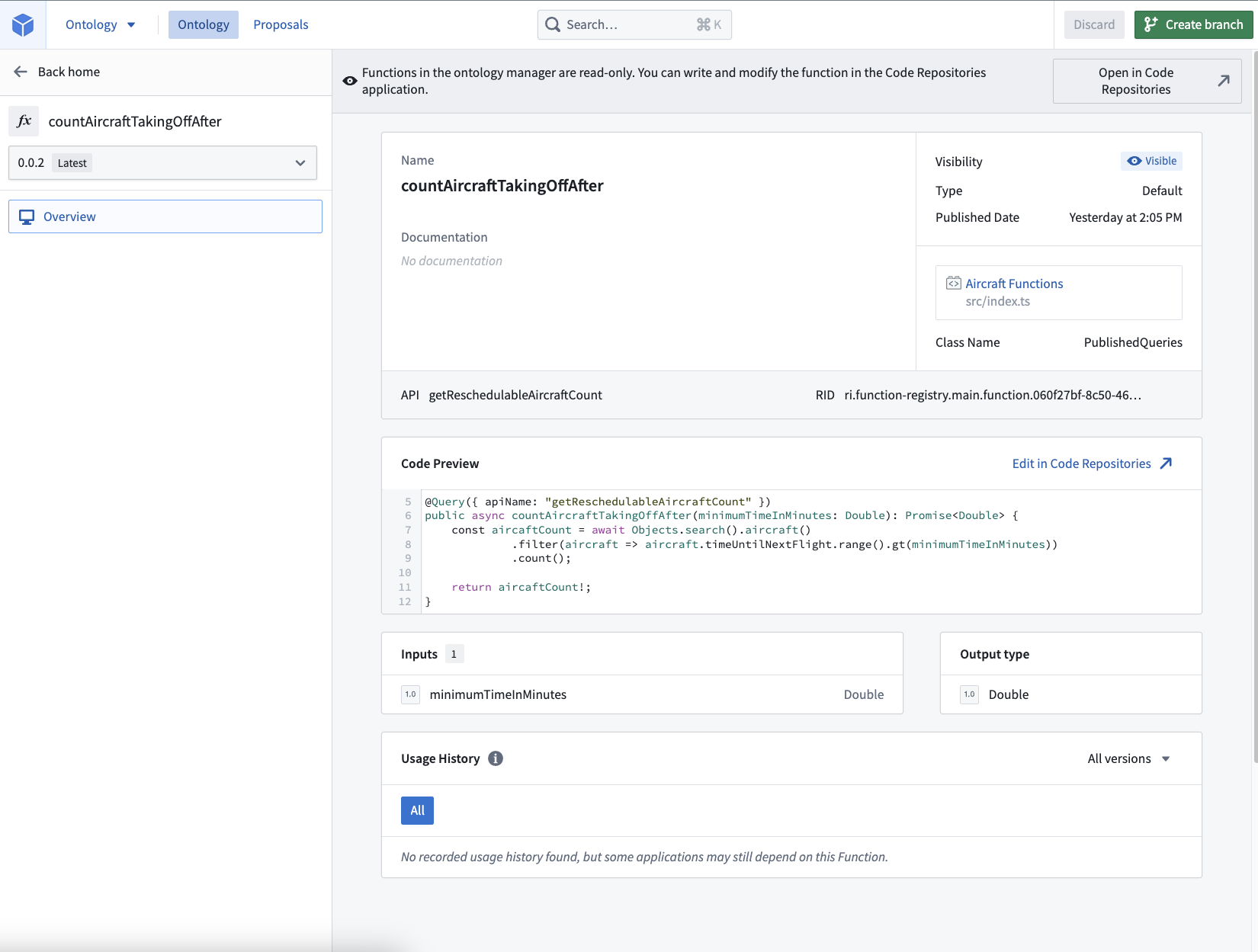Open the All versions dropdown
This screenshot has width=1258, height=952.
click(1128, 758)
